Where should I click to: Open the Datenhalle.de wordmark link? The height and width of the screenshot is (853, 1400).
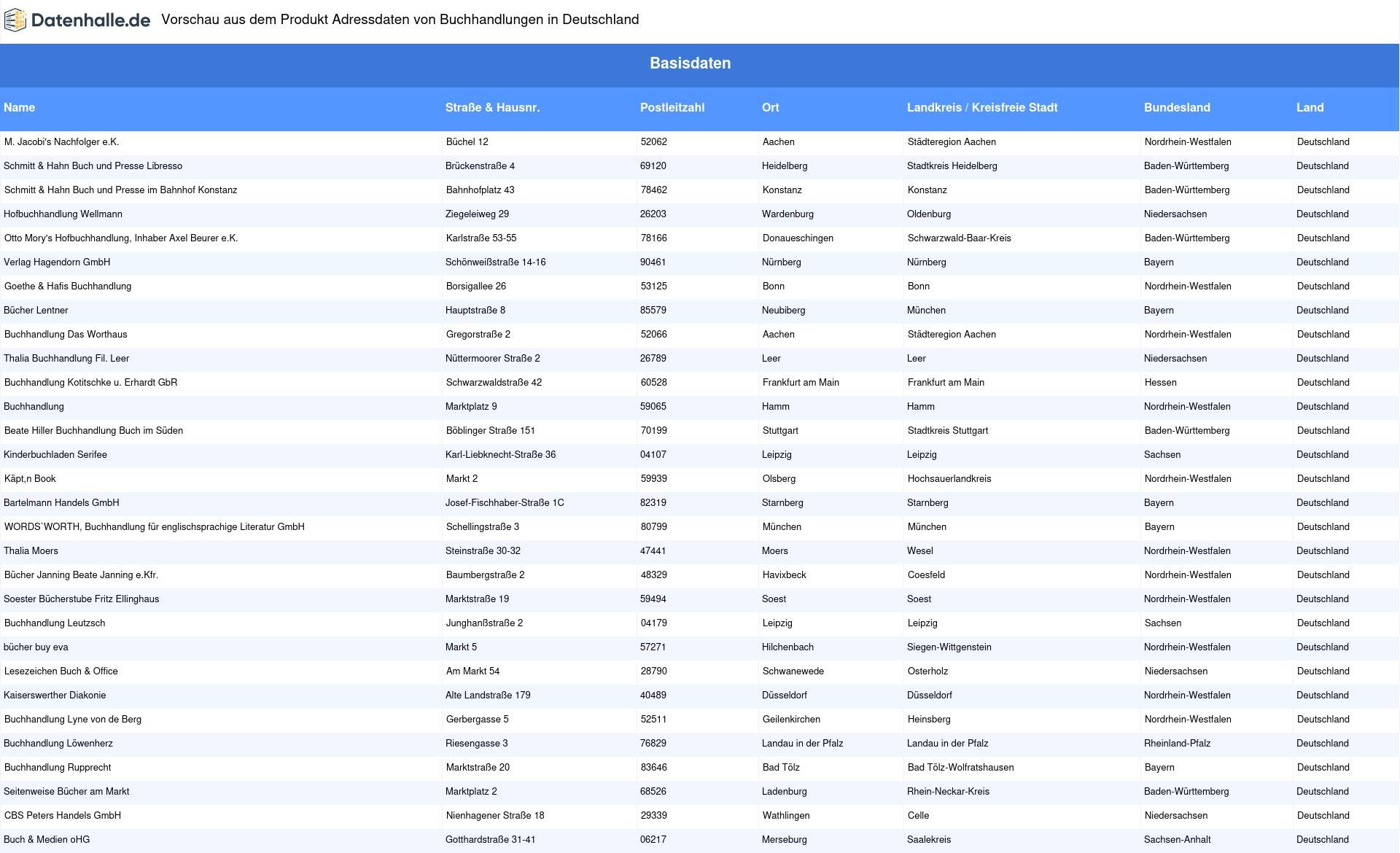click(x=90, y=20)
